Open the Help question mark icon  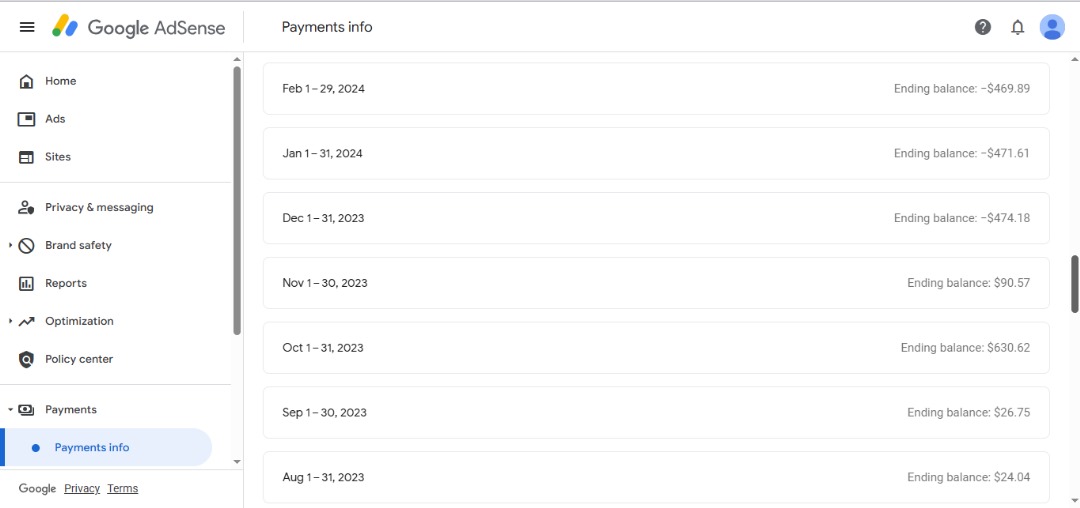pos(983,27)
